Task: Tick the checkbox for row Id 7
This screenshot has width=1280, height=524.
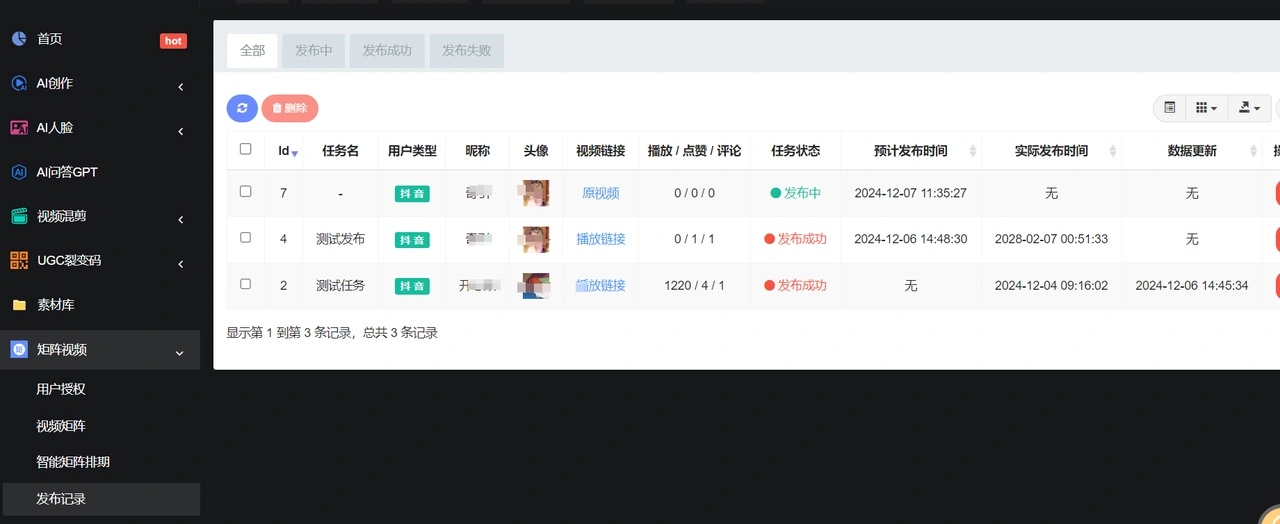Action: coord(246,191)
